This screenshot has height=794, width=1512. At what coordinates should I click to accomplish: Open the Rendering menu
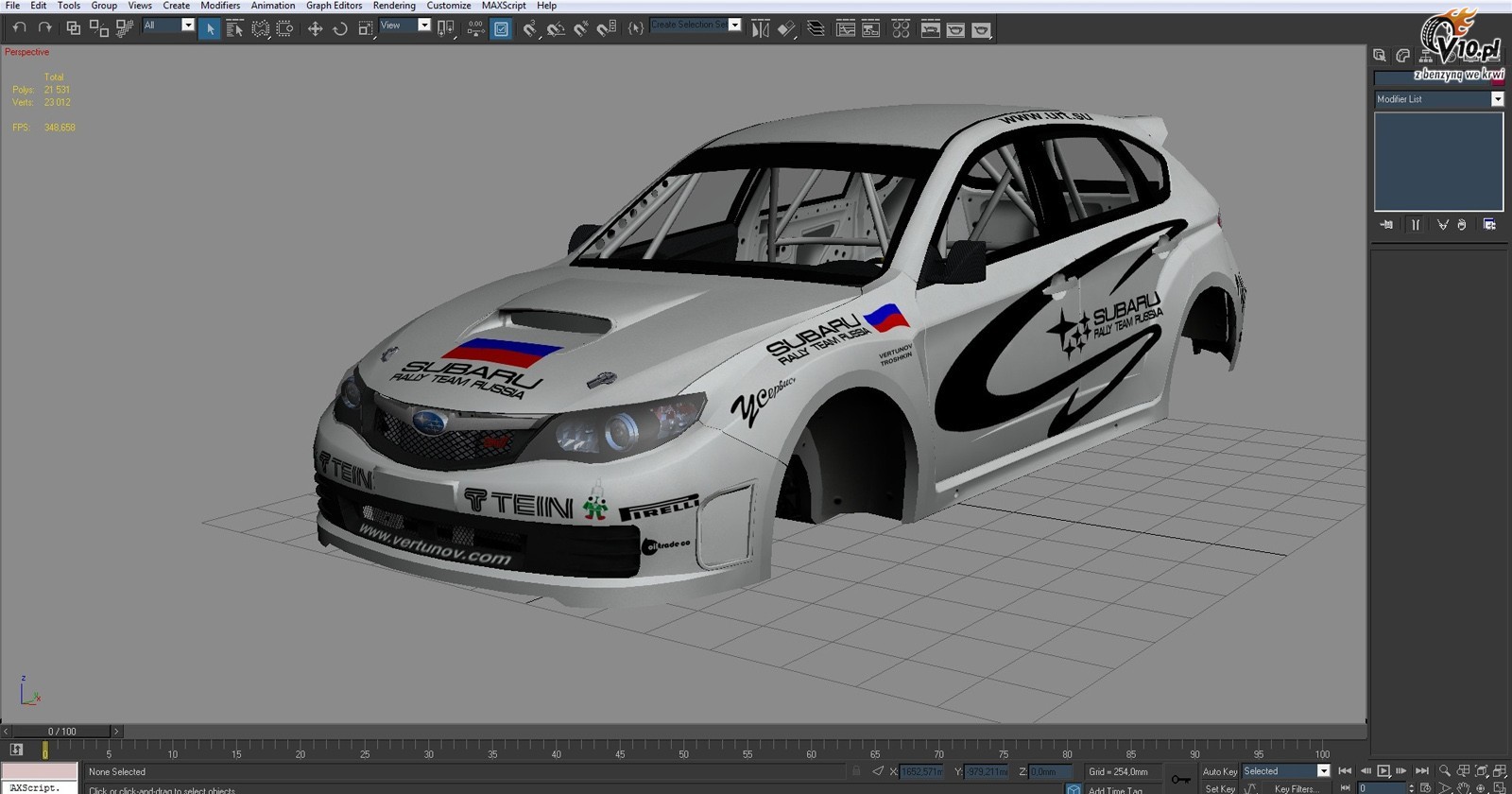pyautogui.click(x=394, y=6)
